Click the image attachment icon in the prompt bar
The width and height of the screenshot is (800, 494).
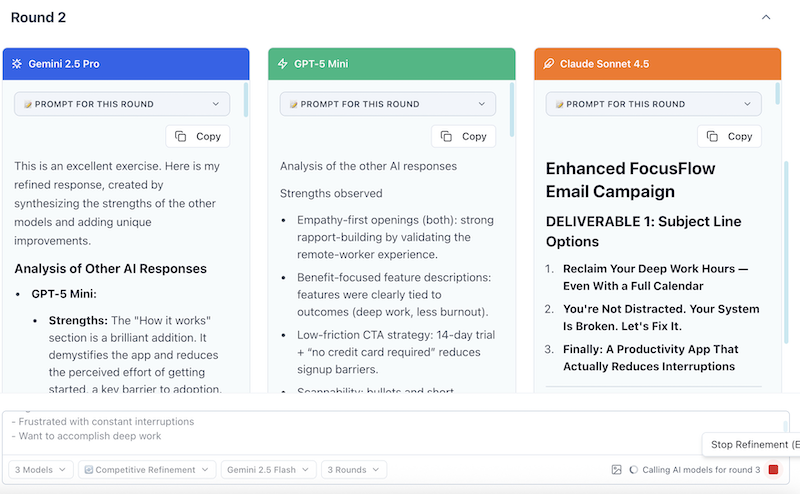[x=616, y=469]
